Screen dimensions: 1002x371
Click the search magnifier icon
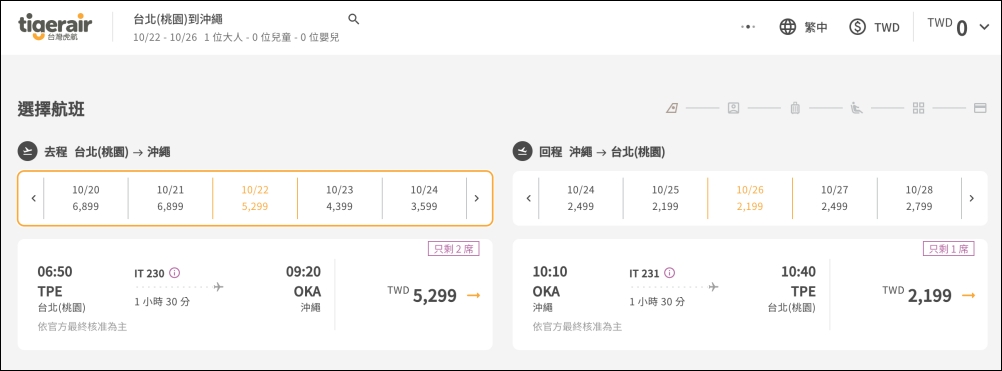353,19
